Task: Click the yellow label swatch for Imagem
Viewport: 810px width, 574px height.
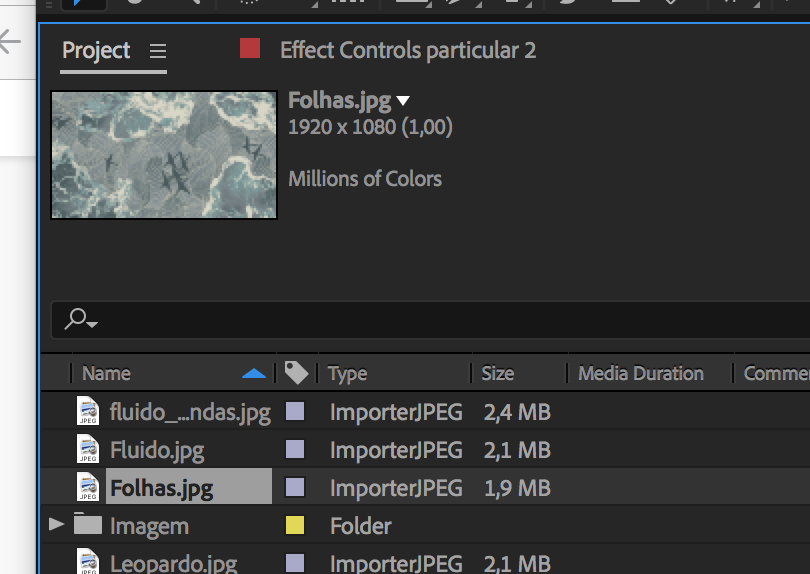Action: pos(295,525)
